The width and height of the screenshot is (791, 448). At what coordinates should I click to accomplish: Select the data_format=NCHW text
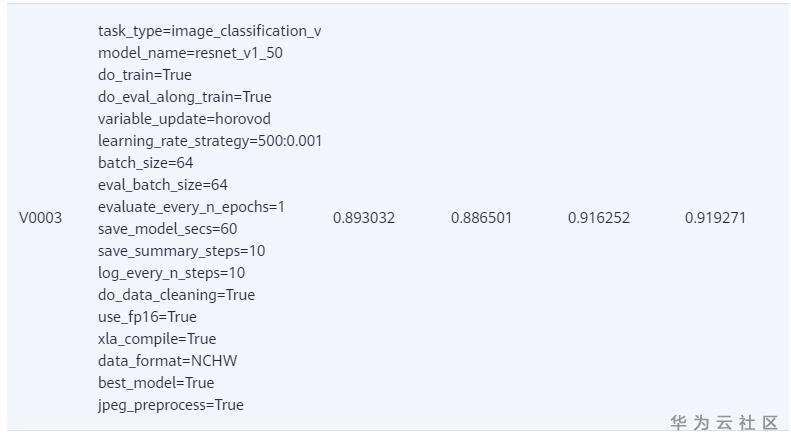click(x=167, y=361)
